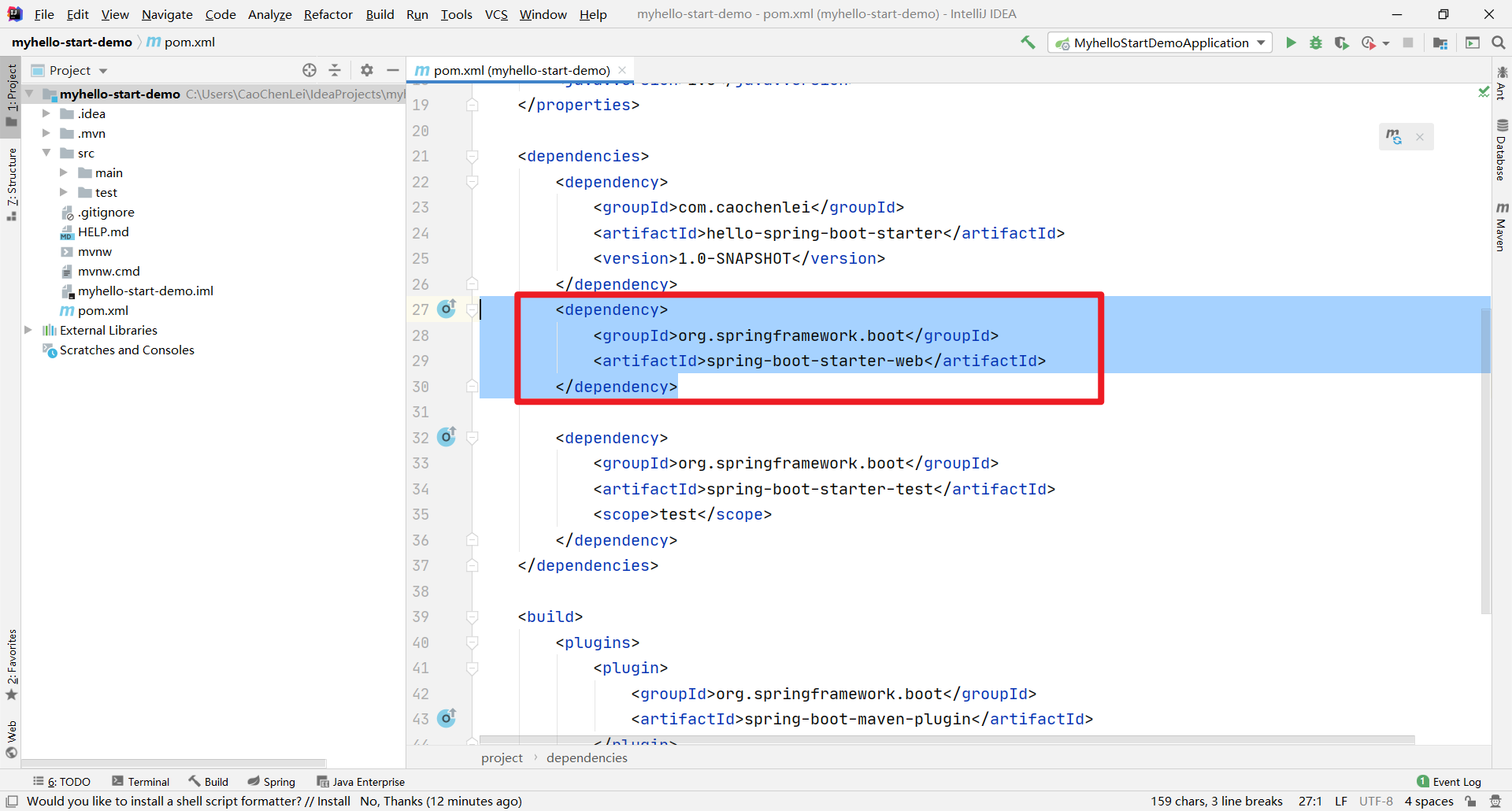
Task: Click gutter override icon on line 32
Action: pyautogui.click(x=447, y=436)
